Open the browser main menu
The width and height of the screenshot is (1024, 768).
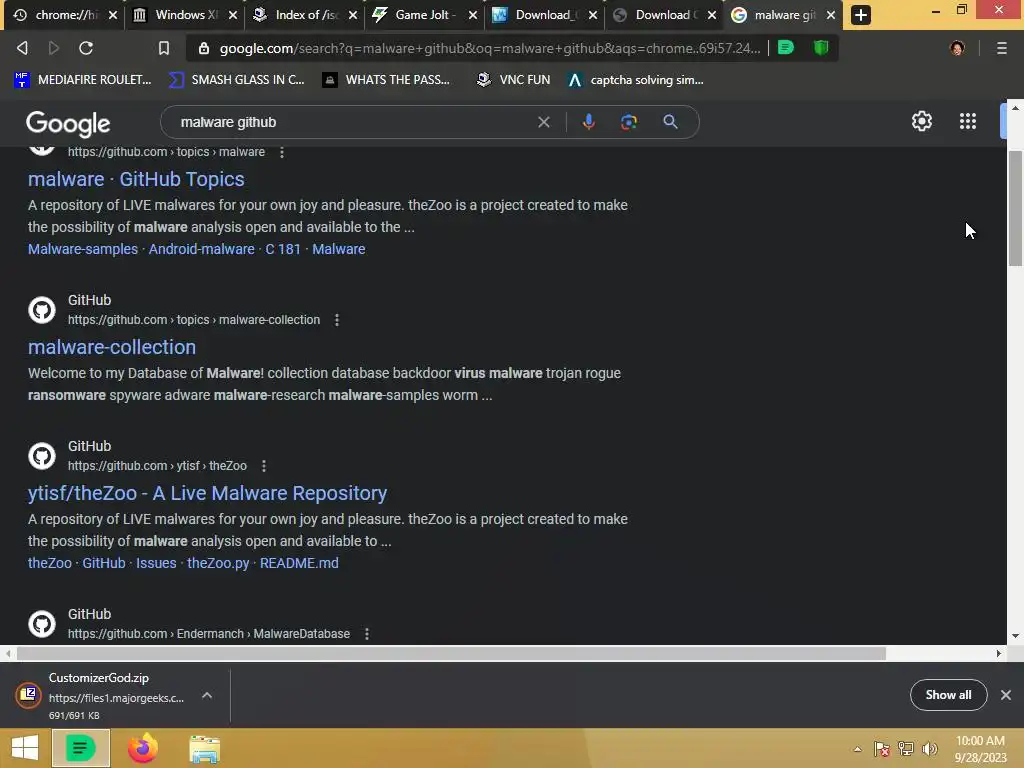click(1001, 48)
